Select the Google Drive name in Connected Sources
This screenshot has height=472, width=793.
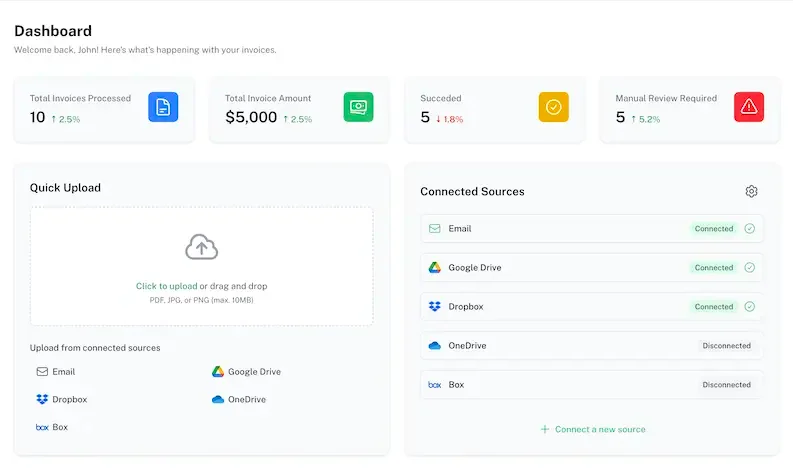475,268
